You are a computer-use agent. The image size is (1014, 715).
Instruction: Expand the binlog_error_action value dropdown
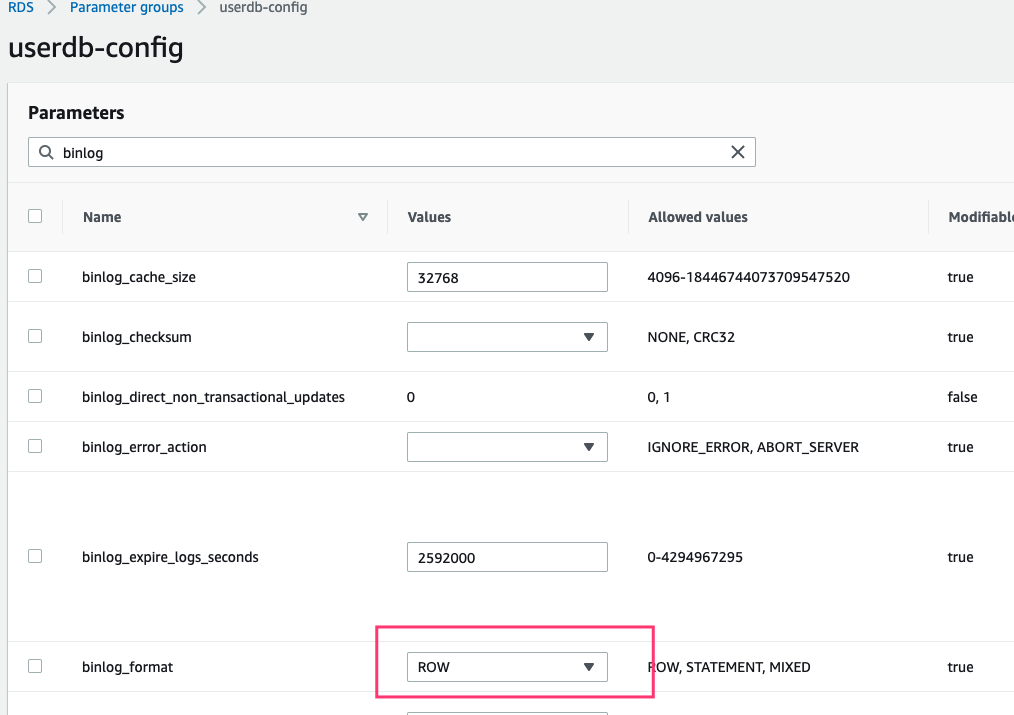tap(507, 447)
